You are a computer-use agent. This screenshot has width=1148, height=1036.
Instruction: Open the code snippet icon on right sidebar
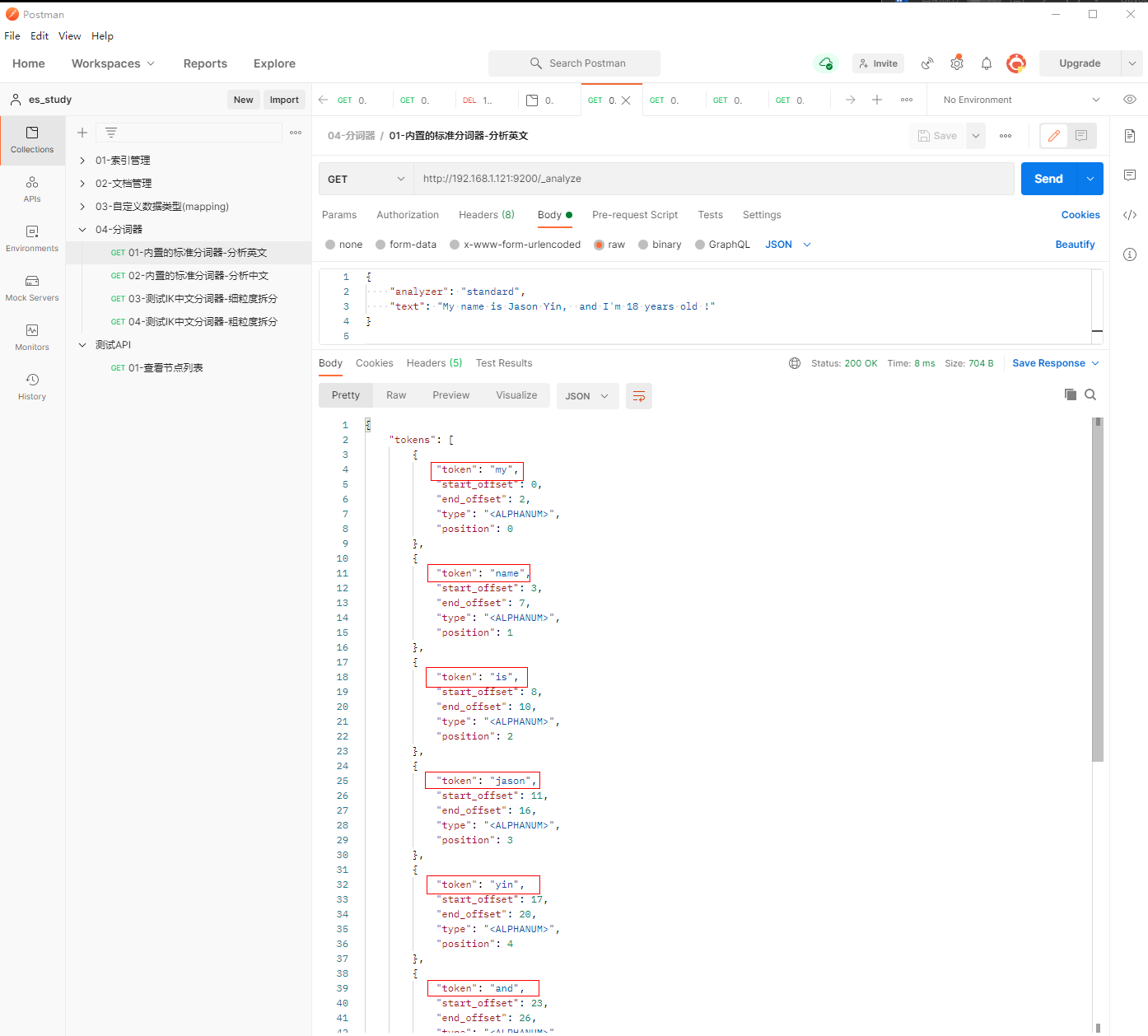click(1130, 215)
